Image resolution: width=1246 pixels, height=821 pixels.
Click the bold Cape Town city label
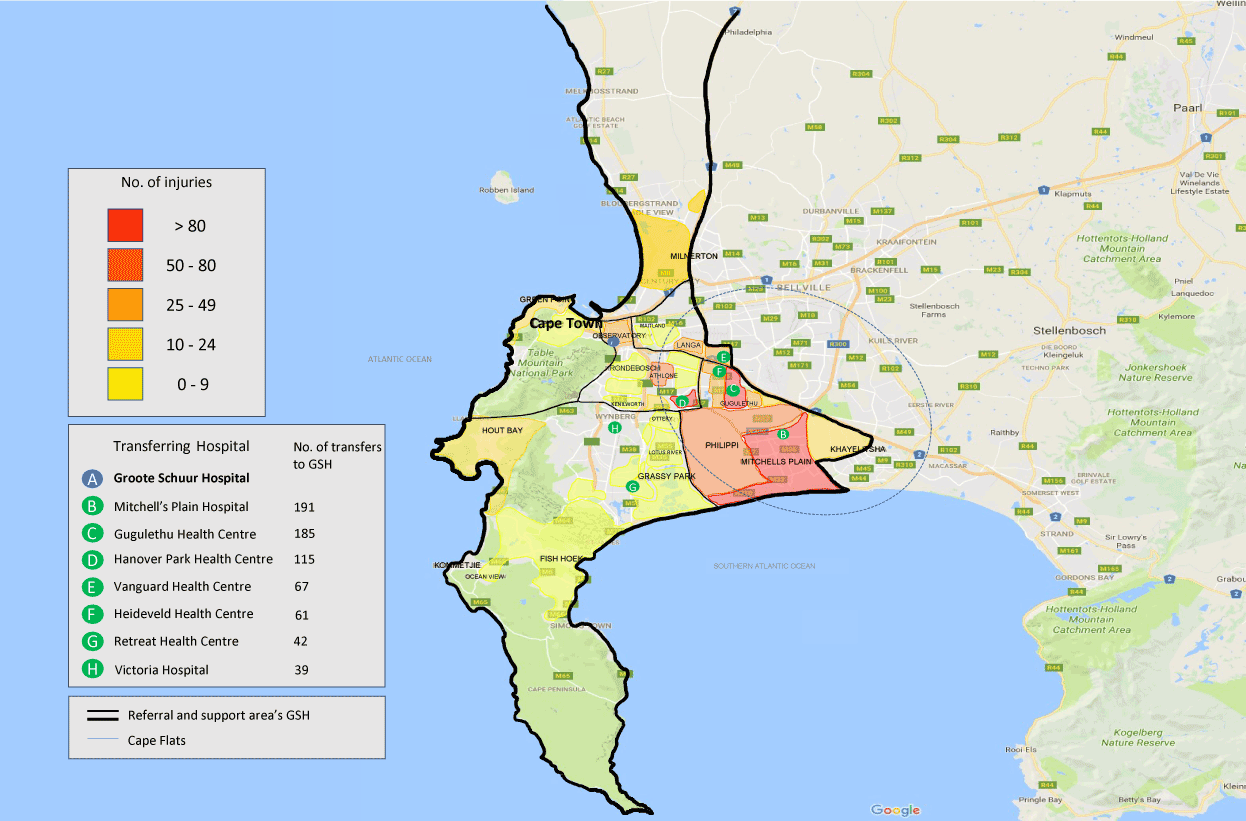pyautogui.click(x=566, y=323)
